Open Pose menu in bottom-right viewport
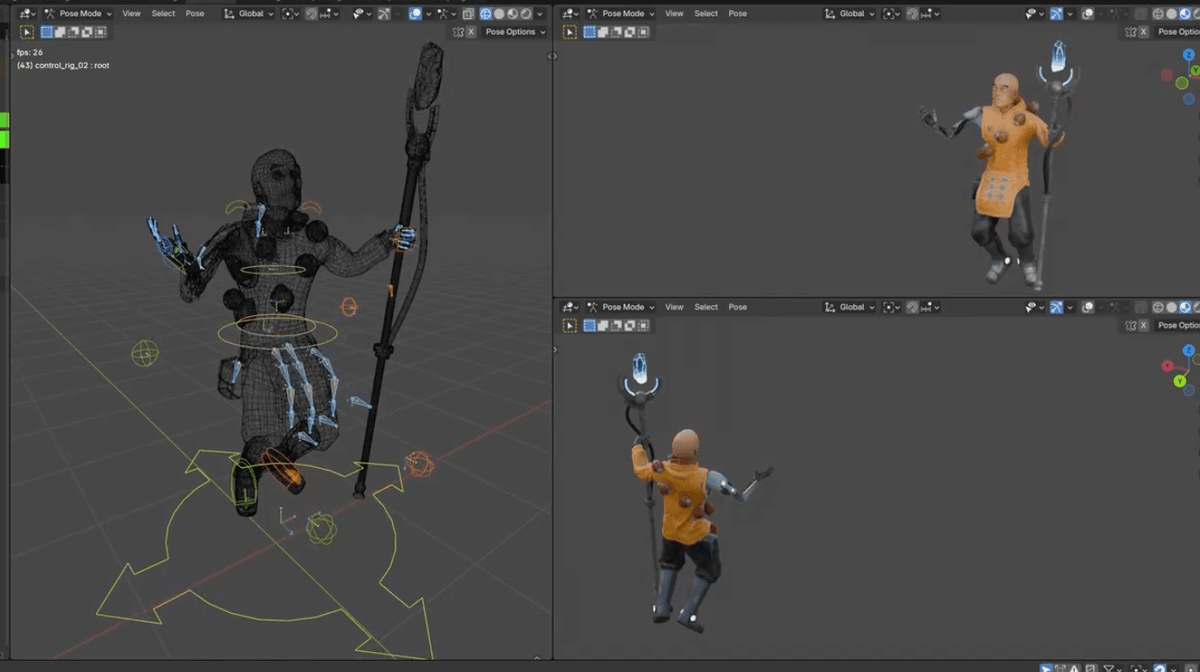 [738, 307]
